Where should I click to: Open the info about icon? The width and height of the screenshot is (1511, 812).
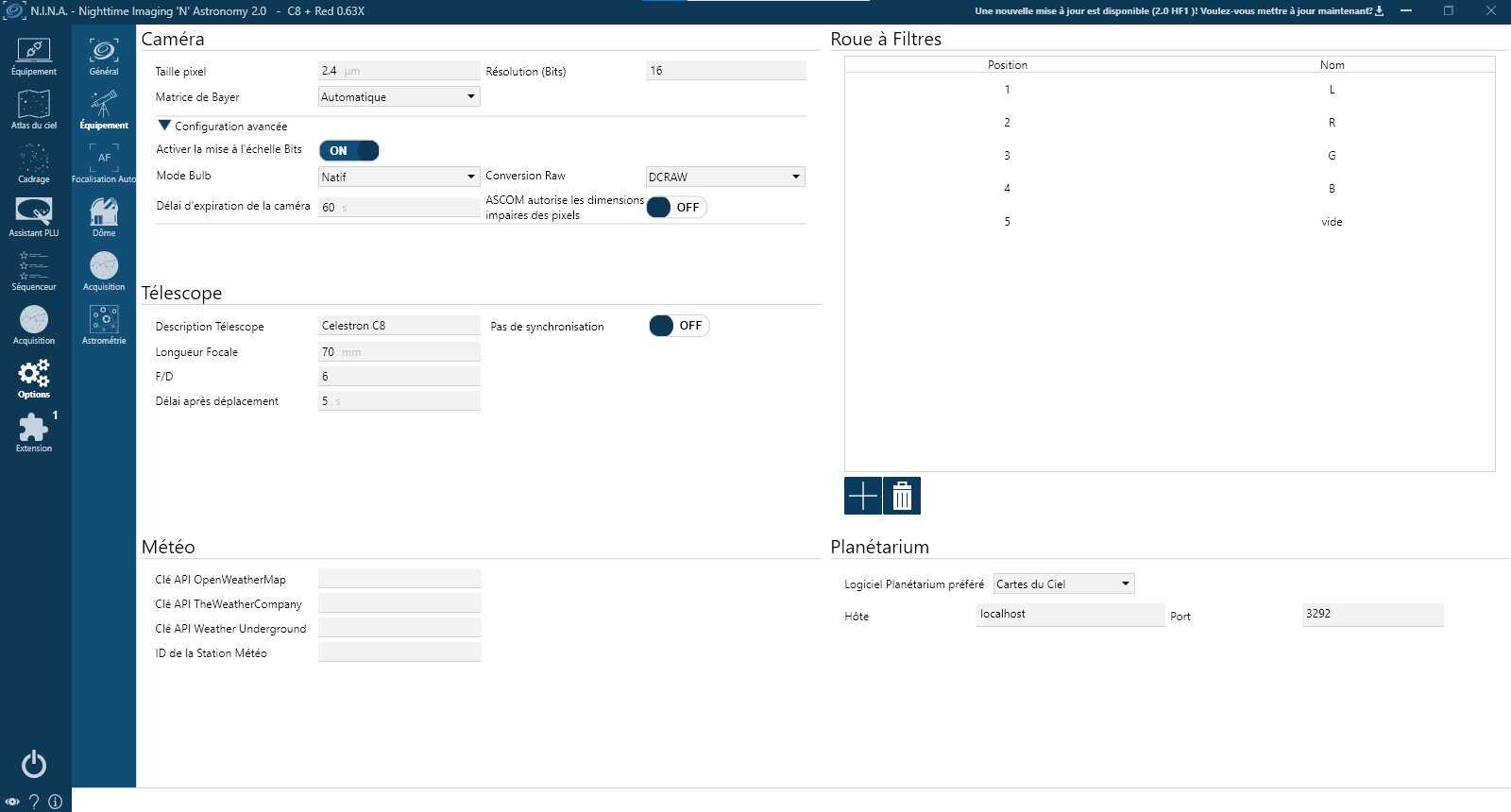pos(55,802)
